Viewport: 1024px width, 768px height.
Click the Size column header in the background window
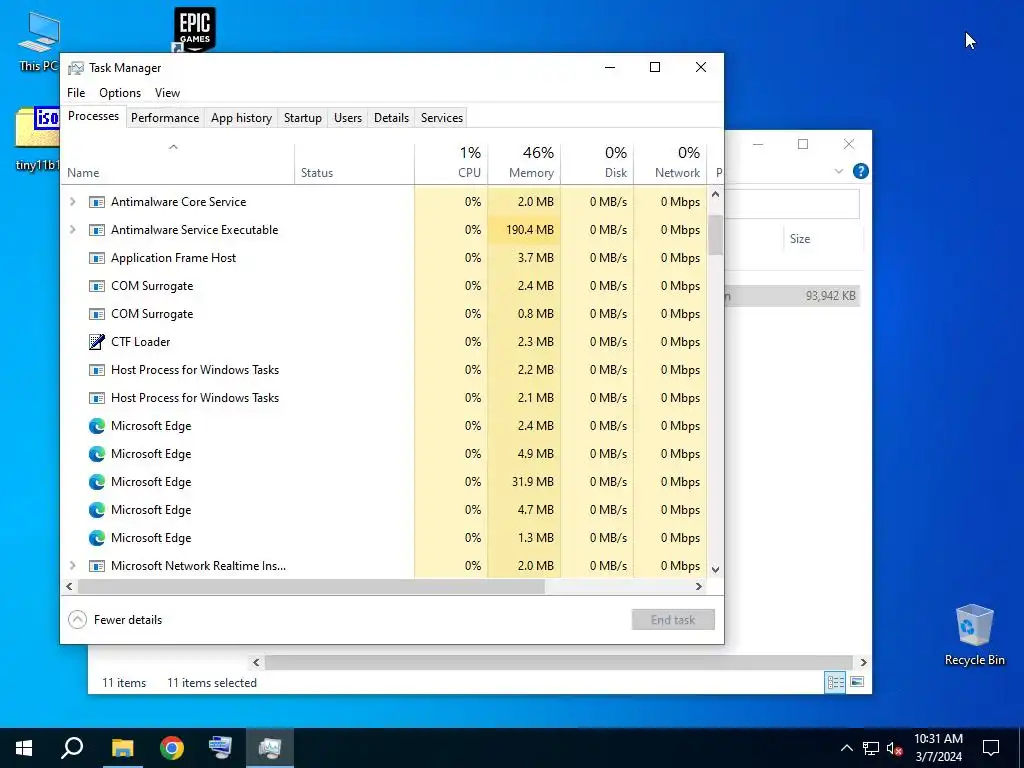coord(823,239)
